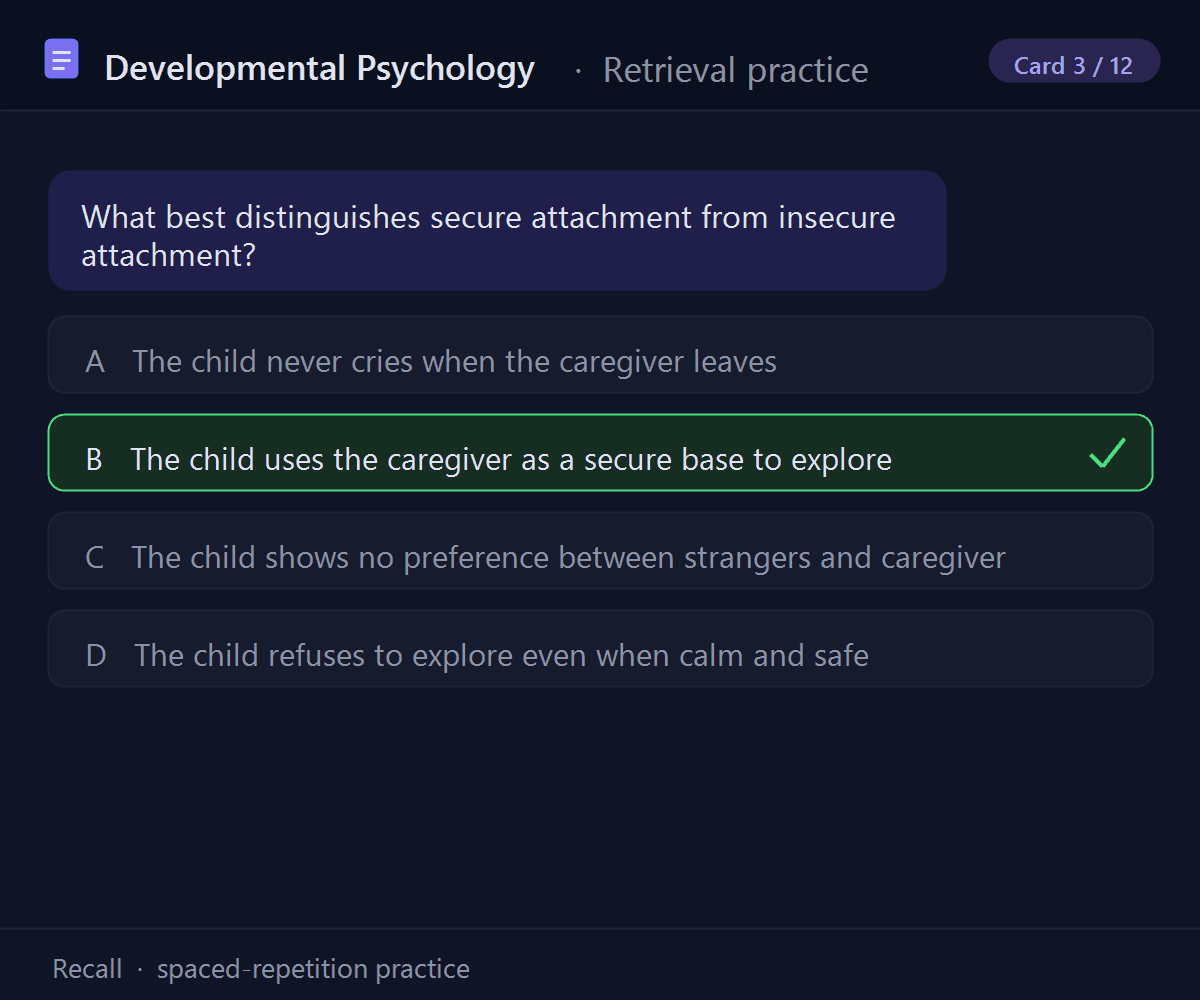Click the letter A option marker
The image size is (1200, 1000).
(x=95, y=361)
